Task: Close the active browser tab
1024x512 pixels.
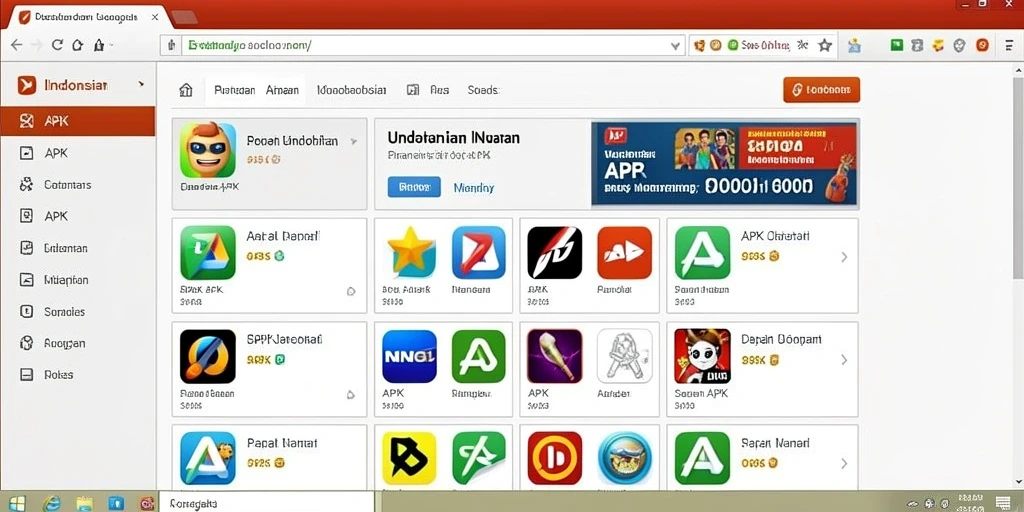Action: (155, 17)
